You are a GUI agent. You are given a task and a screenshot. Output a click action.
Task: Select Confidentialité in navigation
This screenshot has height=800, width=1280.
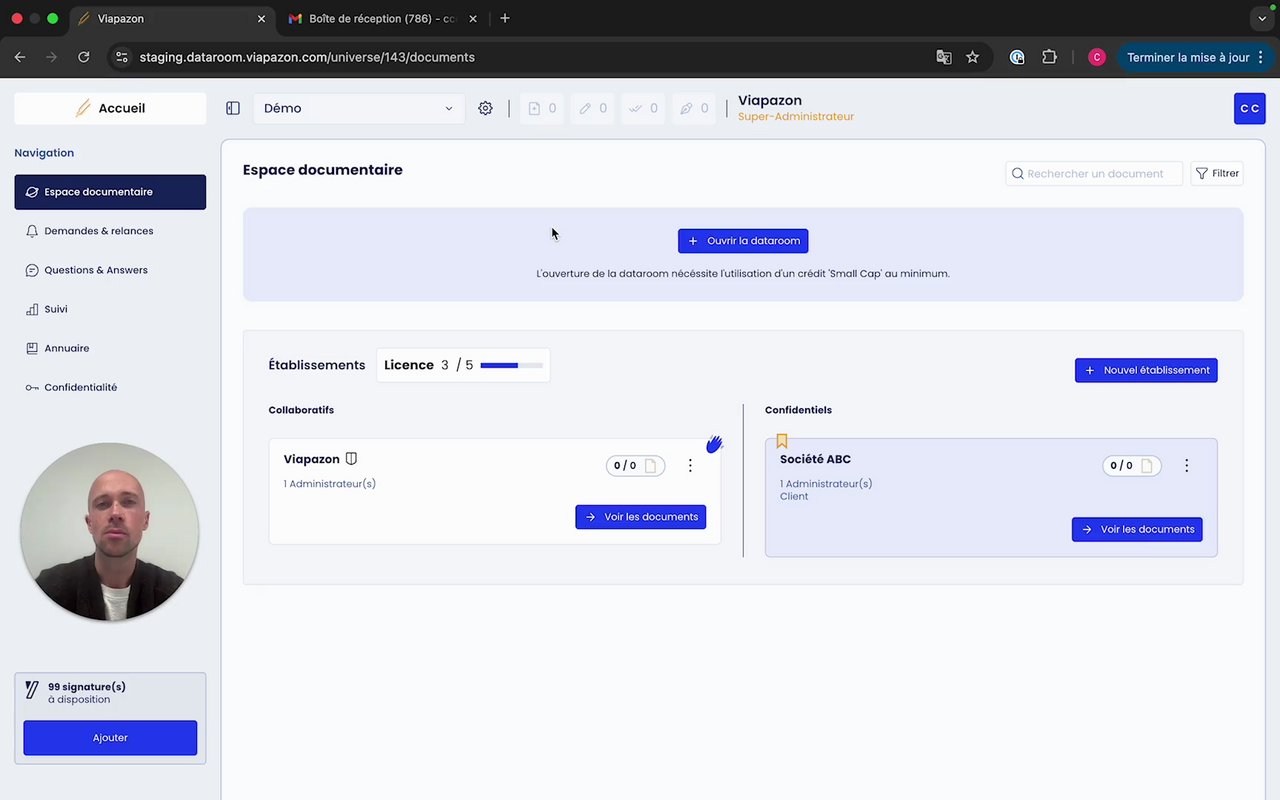[x=80, y=387]
